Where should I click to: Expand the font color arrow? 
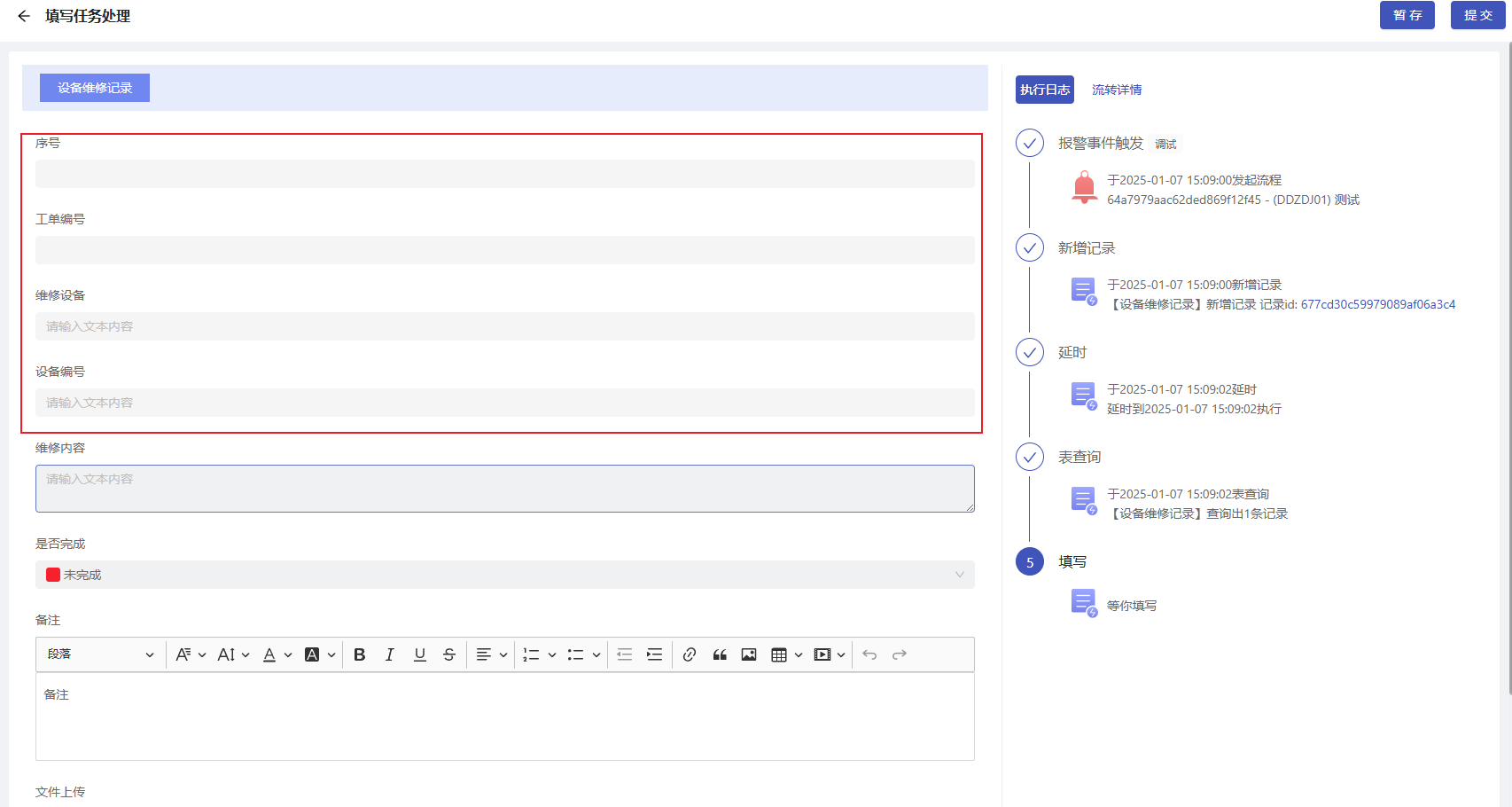click(288, 654)
